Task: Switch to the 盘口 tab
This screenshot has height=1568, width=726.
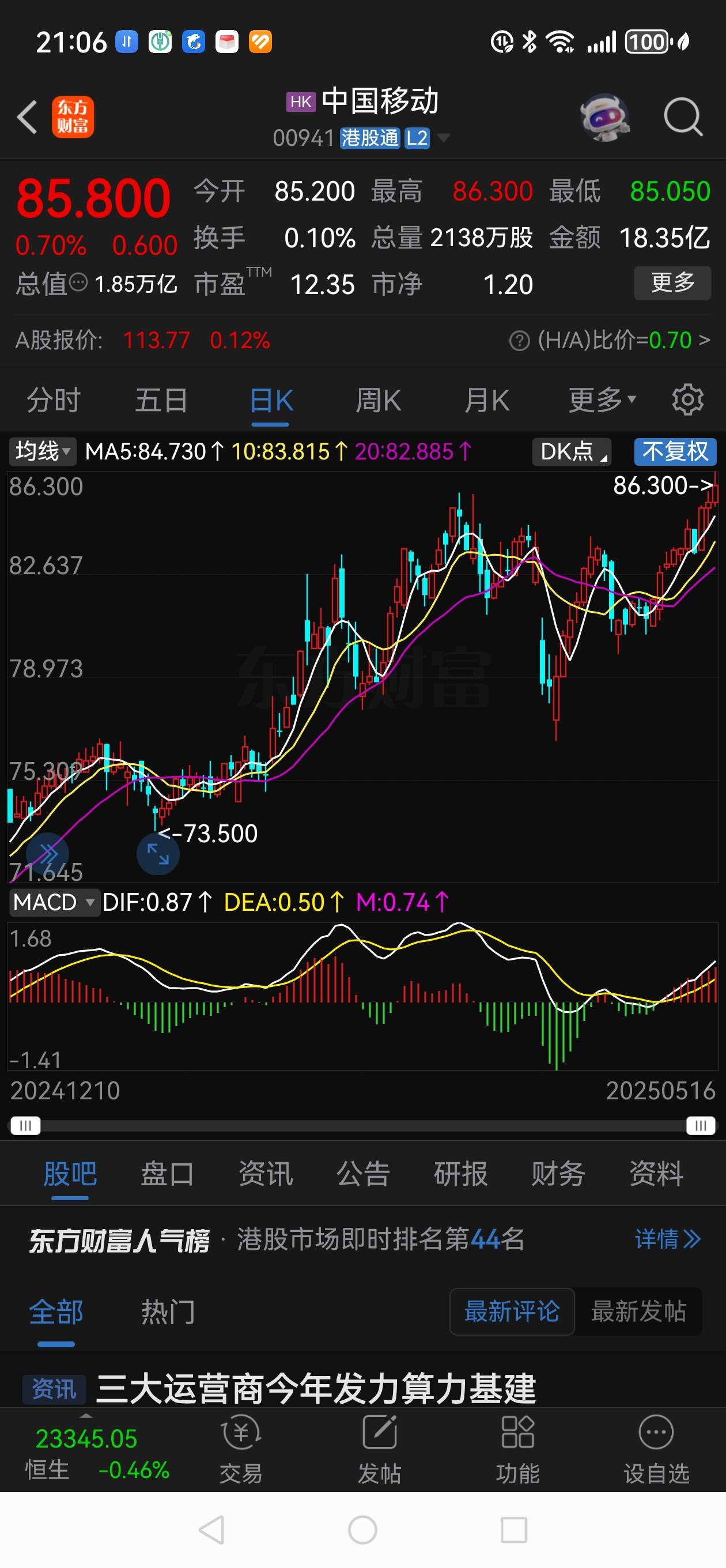Action: click(167, 1173)
